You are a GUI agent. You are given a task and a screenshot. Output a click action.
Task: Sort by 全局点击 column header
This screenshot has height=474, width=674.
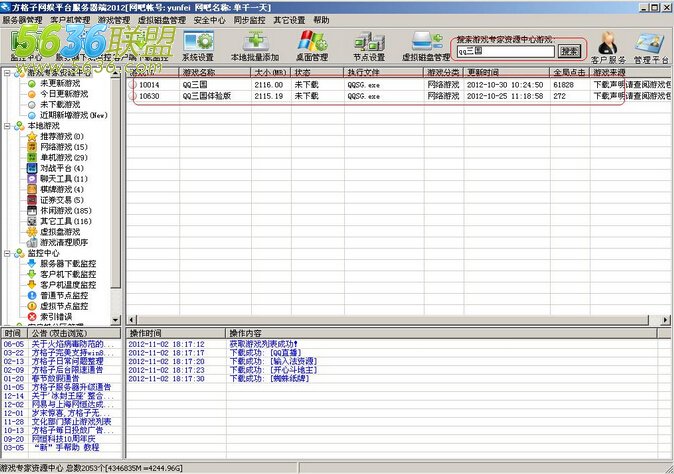(x=570, y=72)
